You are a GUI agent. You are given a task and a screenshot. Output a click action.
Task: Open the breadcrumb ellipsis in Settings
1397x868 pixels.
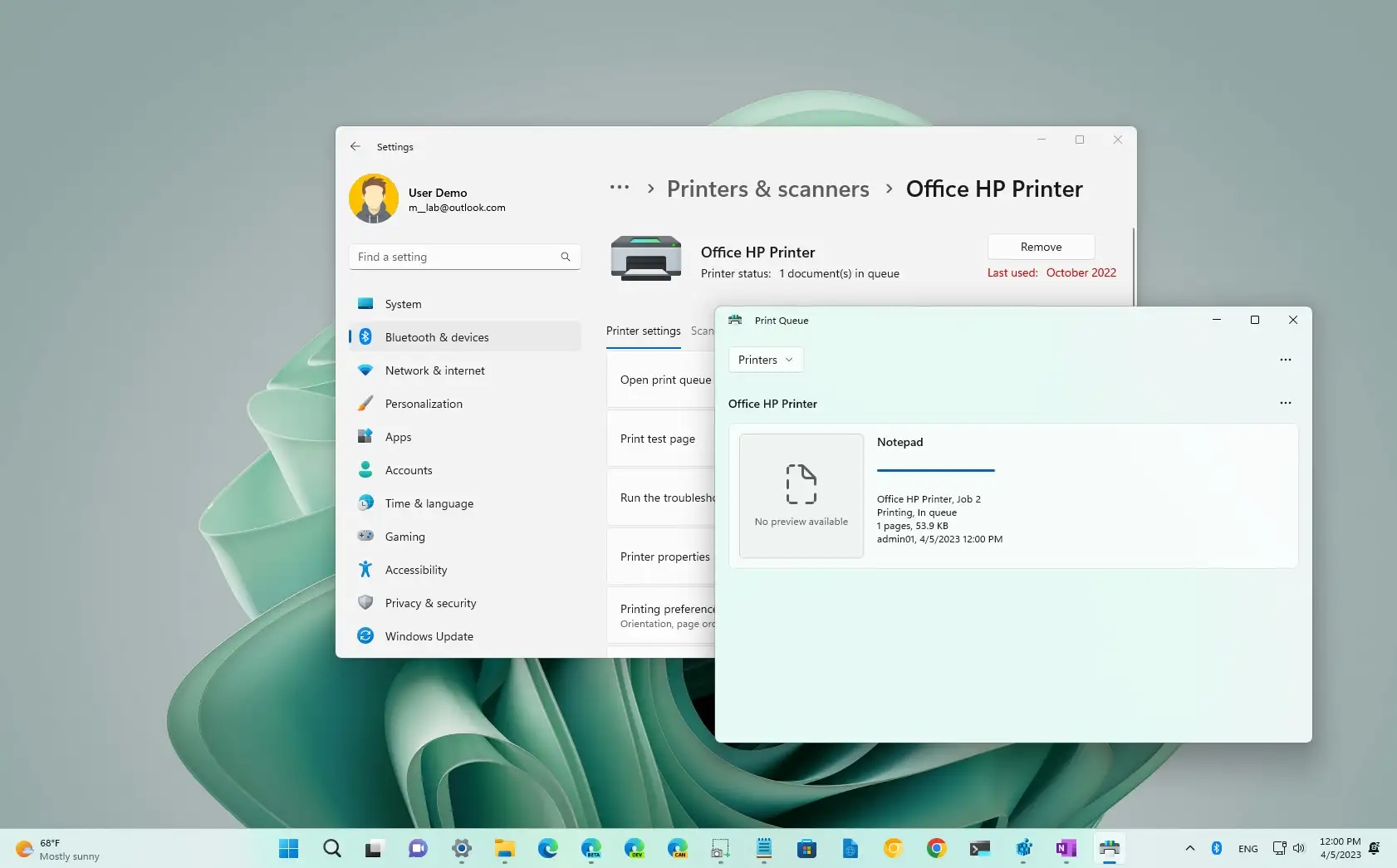[x=620, y=188]
